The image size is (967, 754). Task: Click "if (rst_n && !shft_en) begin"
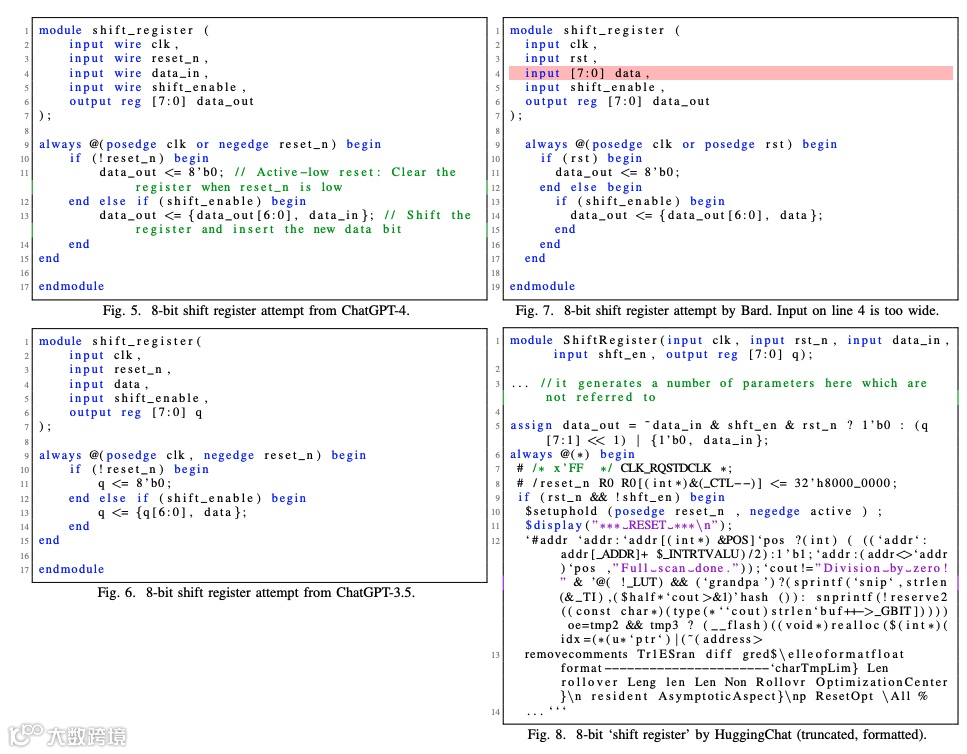click(x=621, y=498)
